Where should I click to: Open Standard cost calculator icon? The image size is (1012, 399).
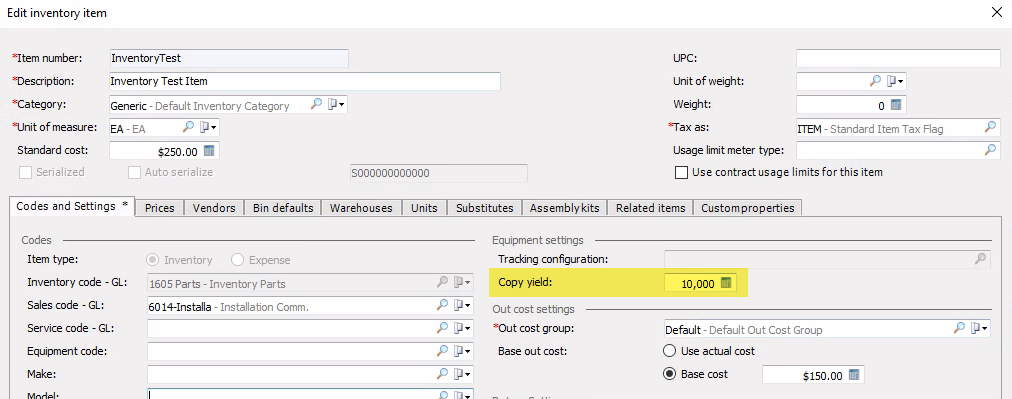click(208, 151)
